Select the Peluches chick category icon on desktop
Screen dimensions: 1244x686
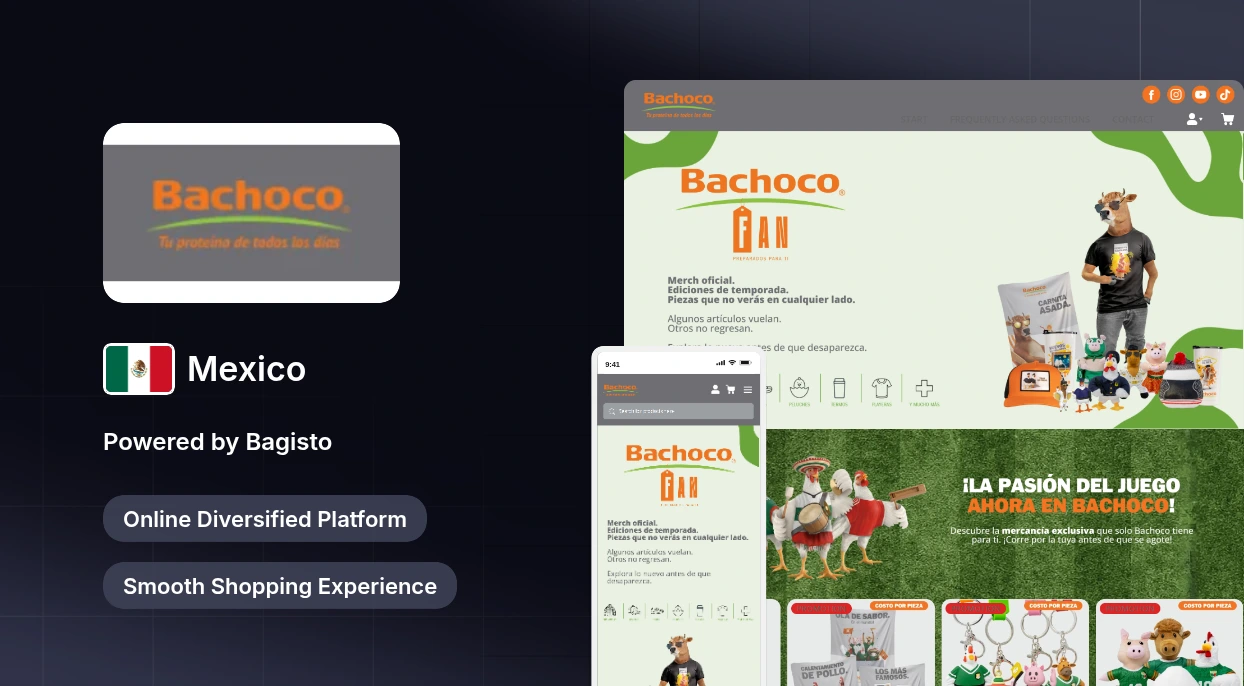(799, 390)
